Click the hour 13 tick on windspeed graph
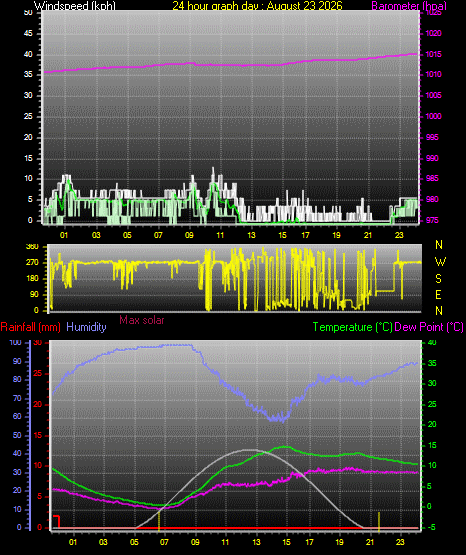 pyautogui.click(x=251, y=235)
